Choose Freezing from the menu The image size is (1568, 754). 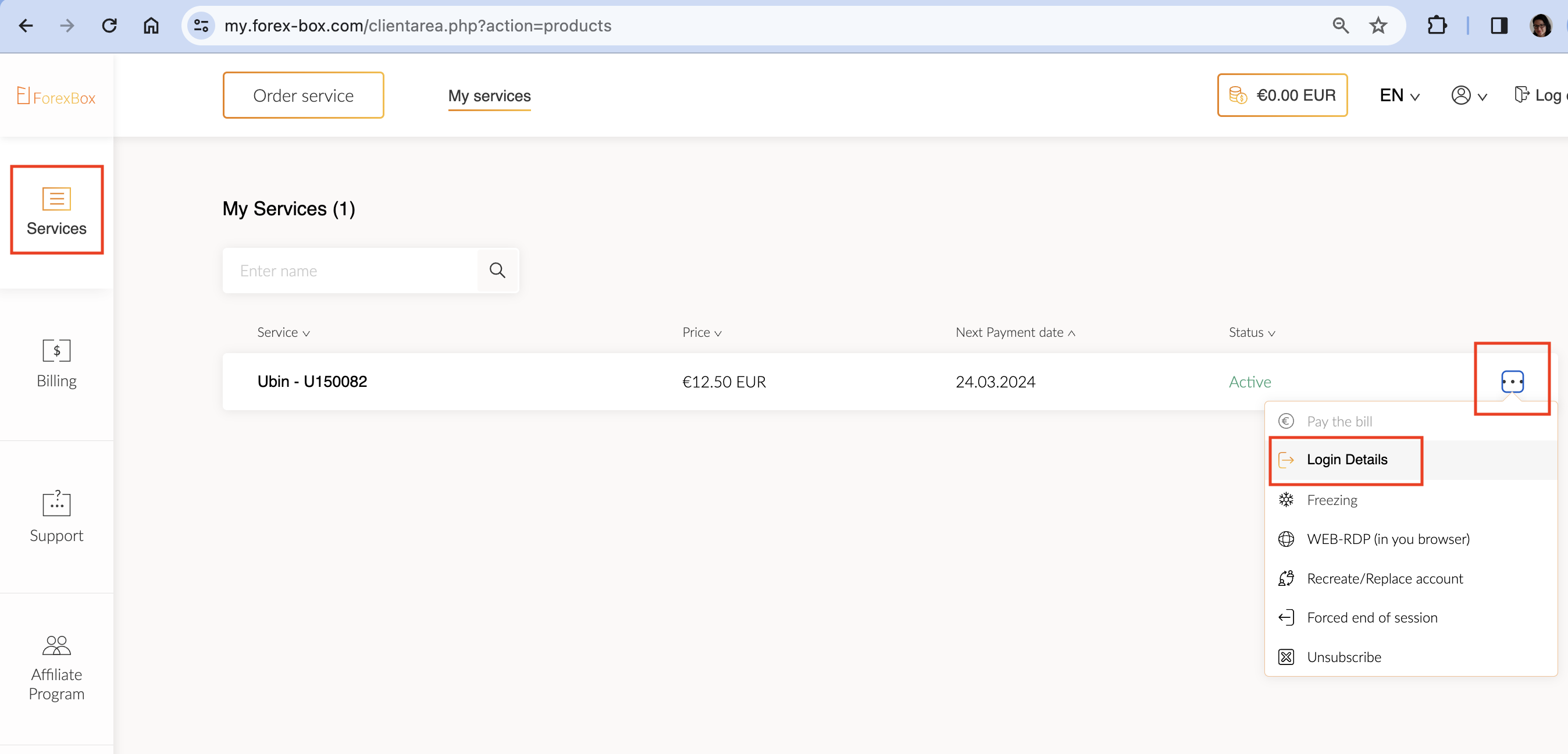tap(1332, 500)
